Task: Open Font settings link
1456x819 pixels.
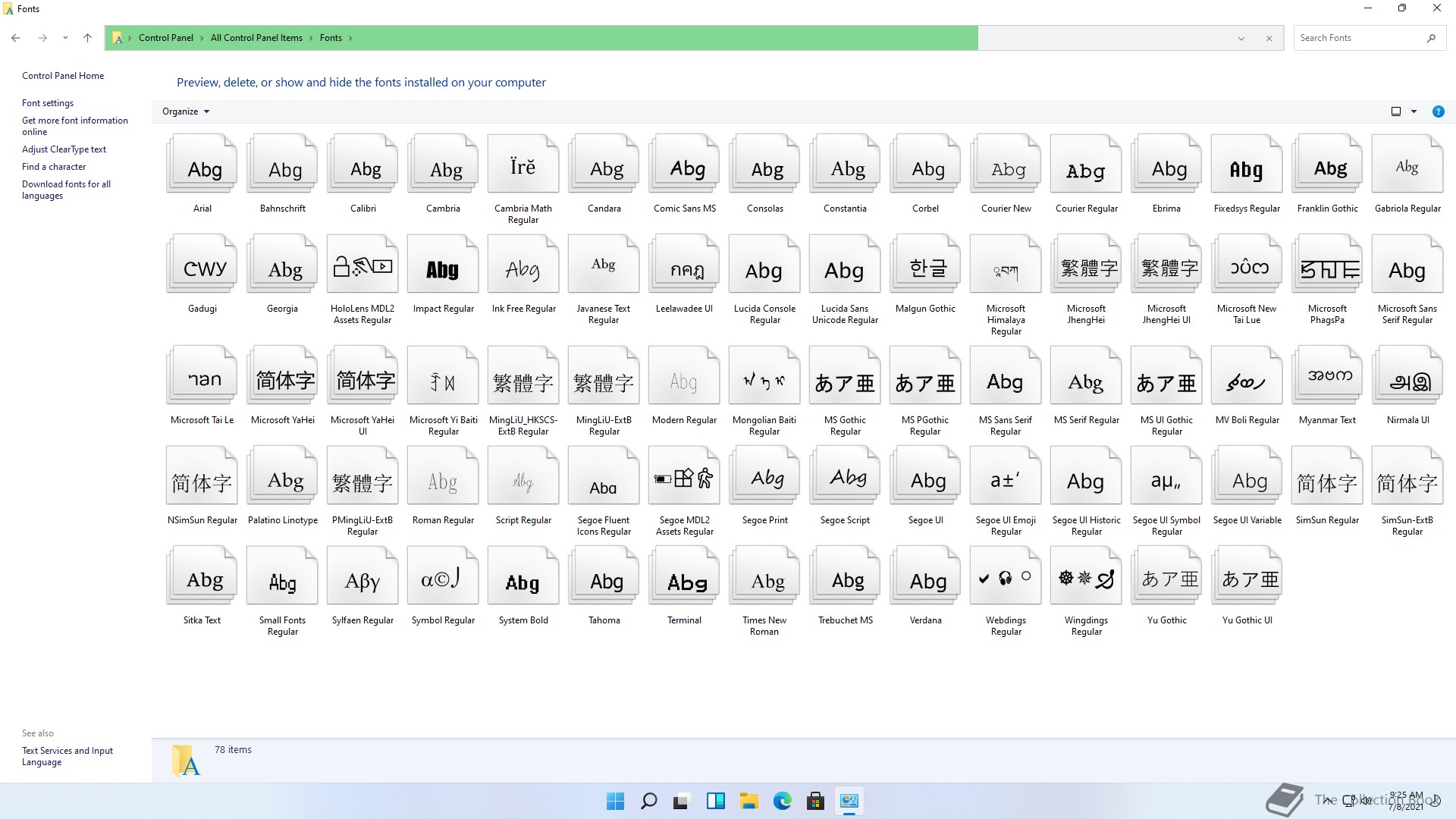Action: pos(48,103)
